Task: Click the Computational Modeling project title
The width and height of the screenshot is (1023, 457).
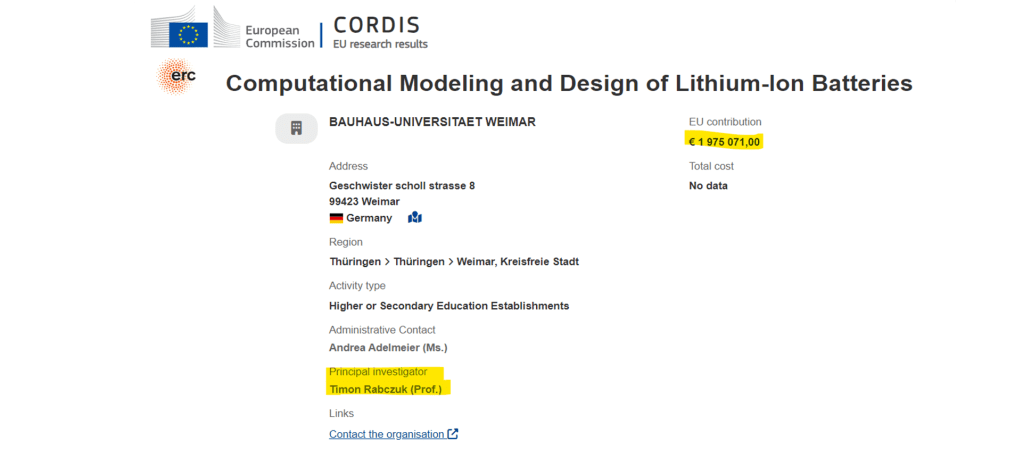Action: pyautogui.click(x=568, y=83)
